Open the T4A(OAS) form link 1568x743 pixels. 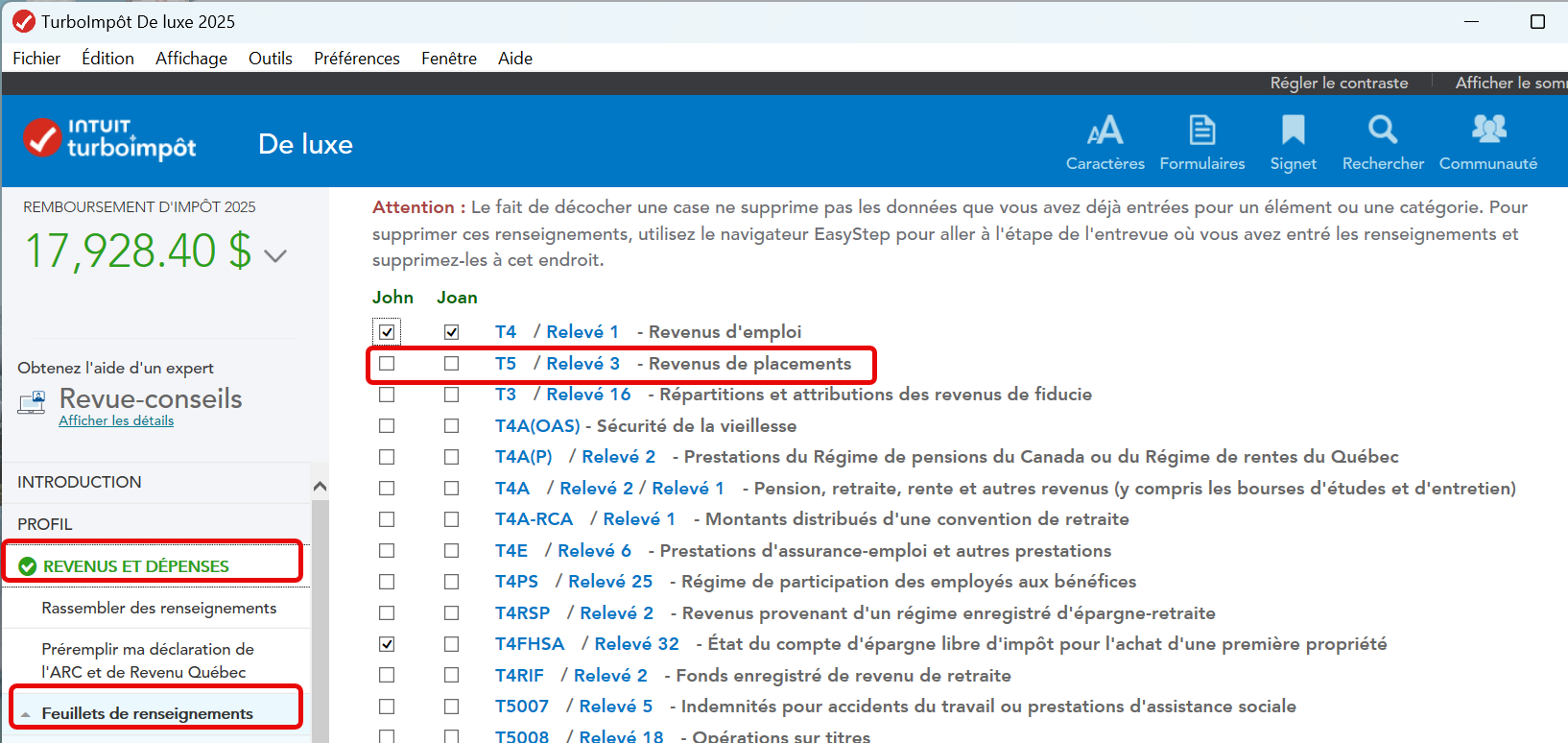click(x=537, y=426)
